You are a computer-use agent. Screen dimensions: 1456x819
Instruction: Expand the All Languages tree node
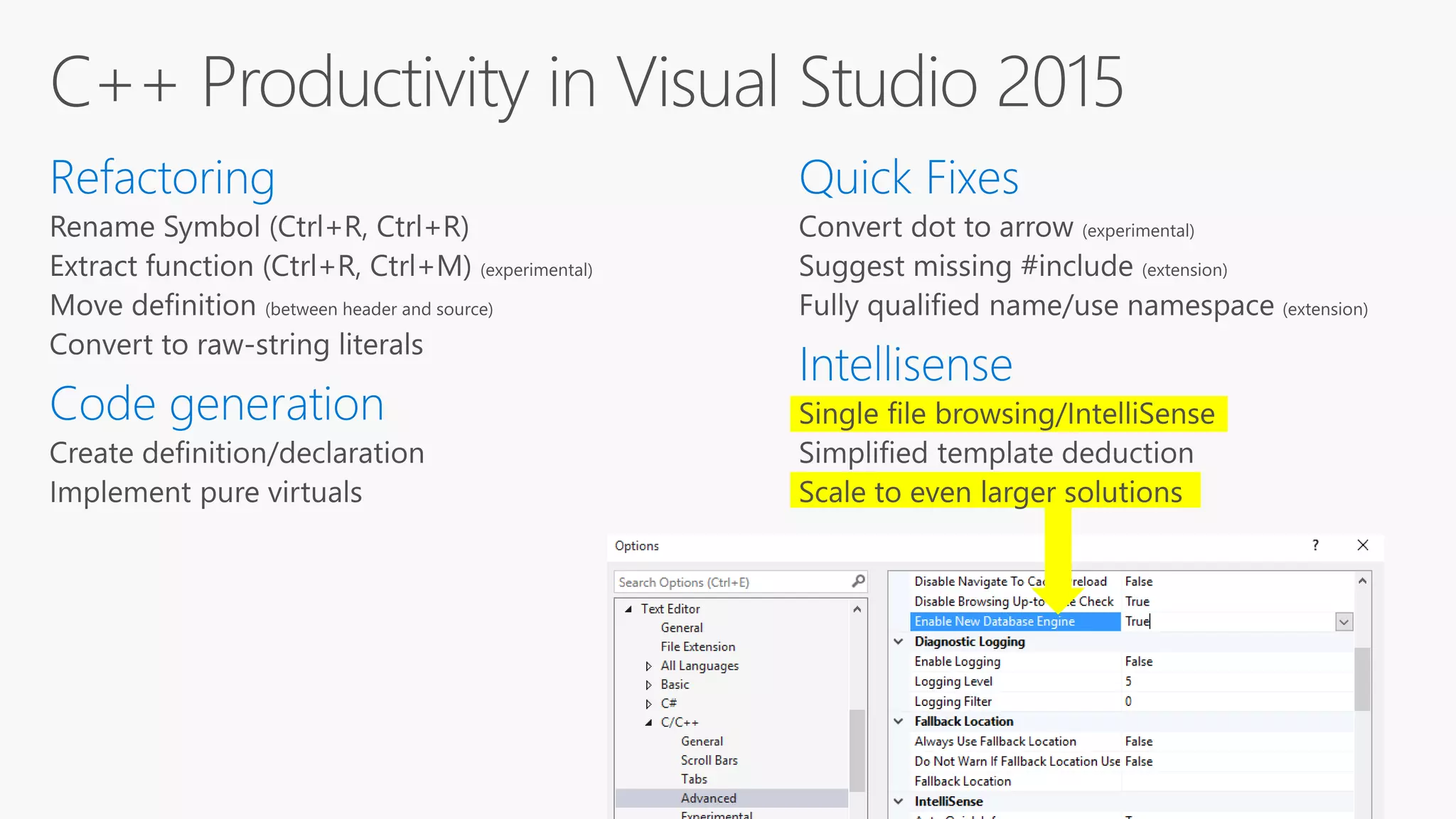(648, 666)
